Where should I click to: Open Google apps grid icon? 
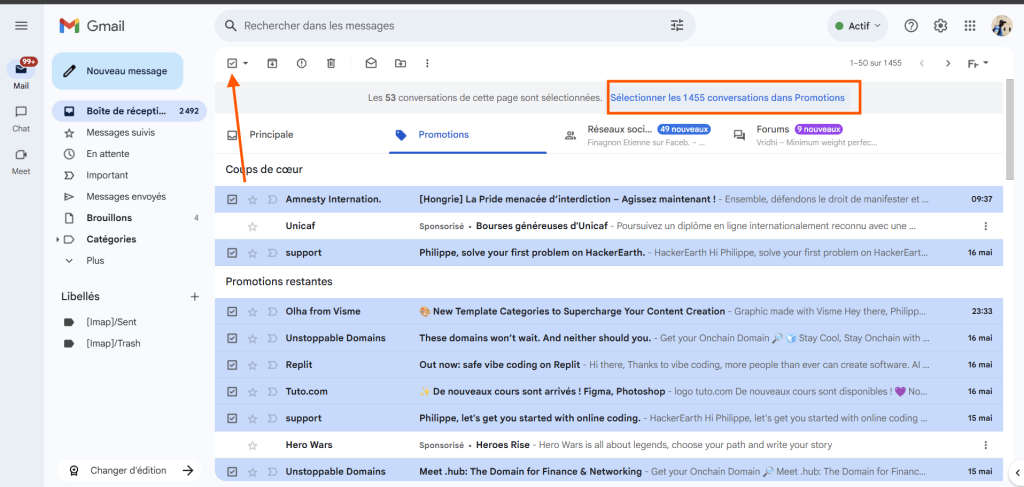(x=970, y=26)
